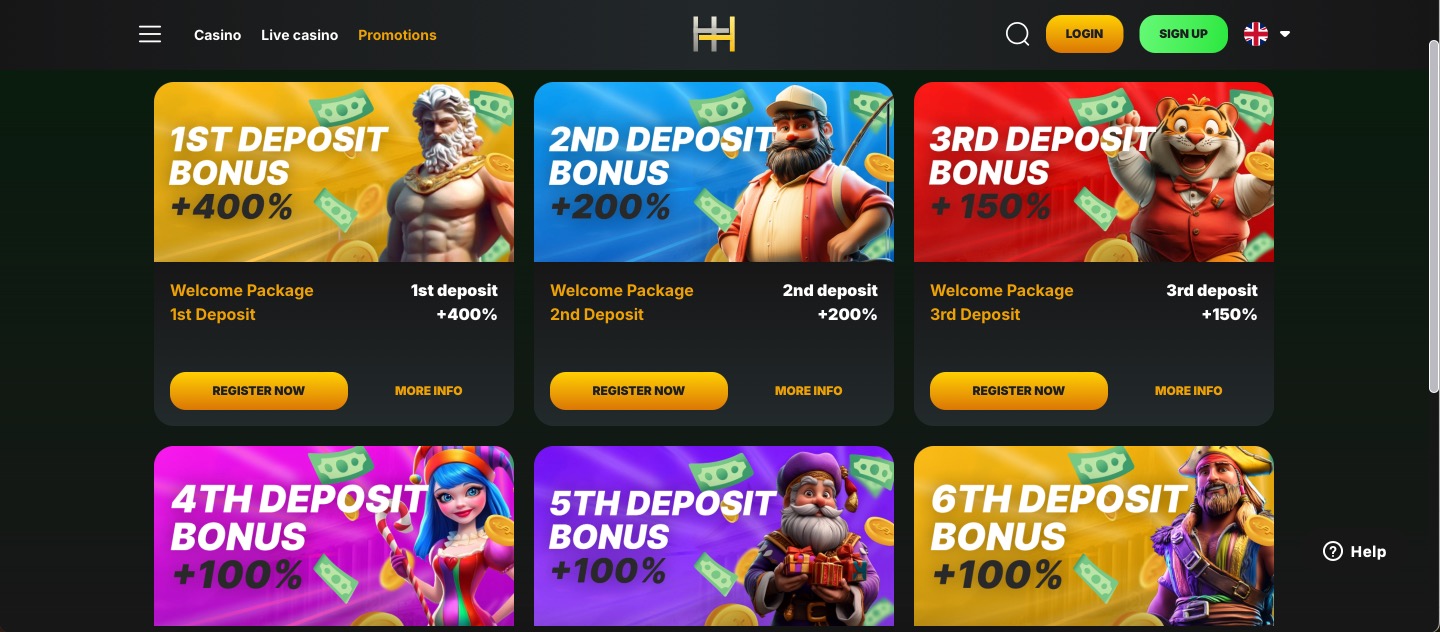Click Register Now under 3rd deposit

(1019, 391)
